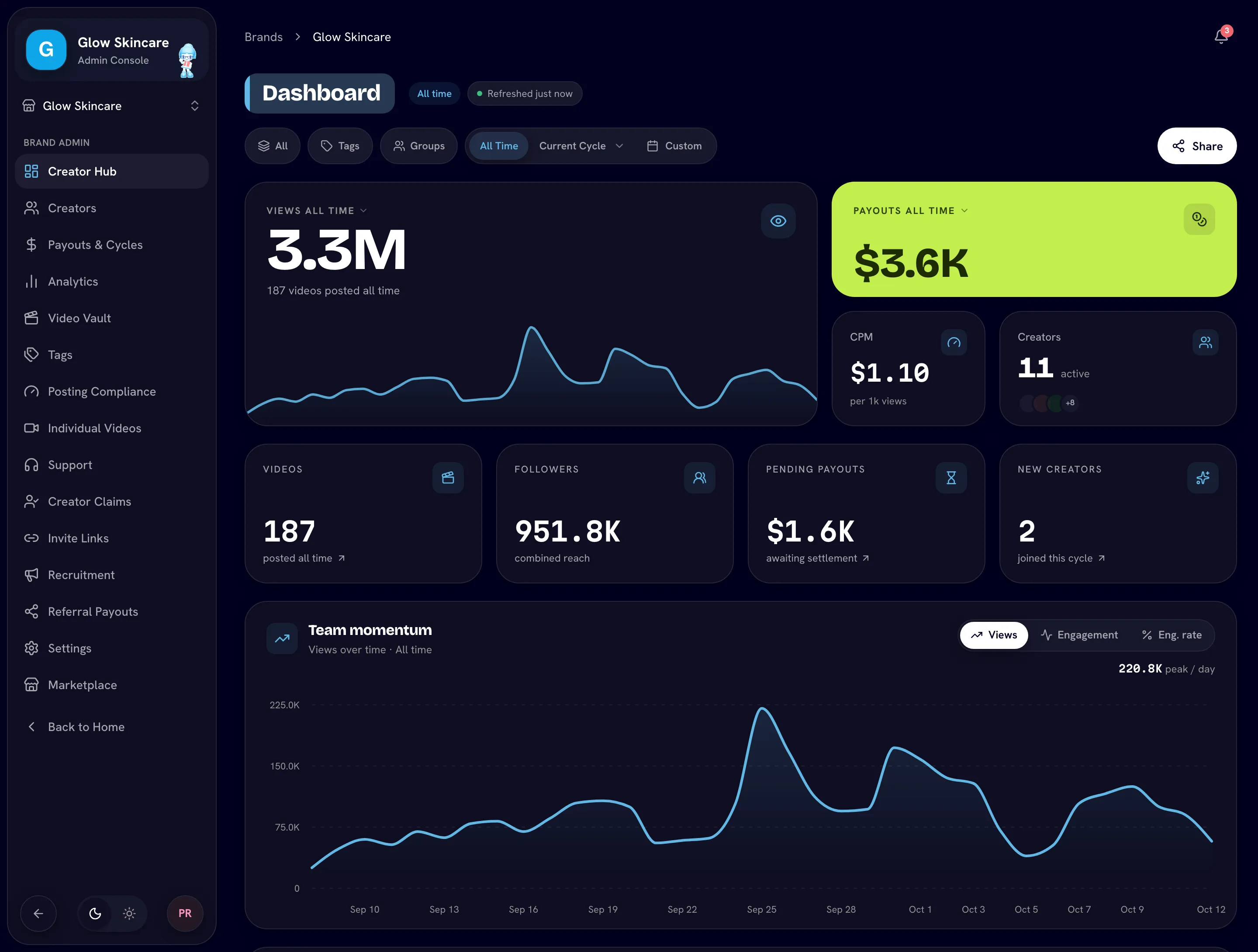Click the Share button

[x=1196, y=146]
